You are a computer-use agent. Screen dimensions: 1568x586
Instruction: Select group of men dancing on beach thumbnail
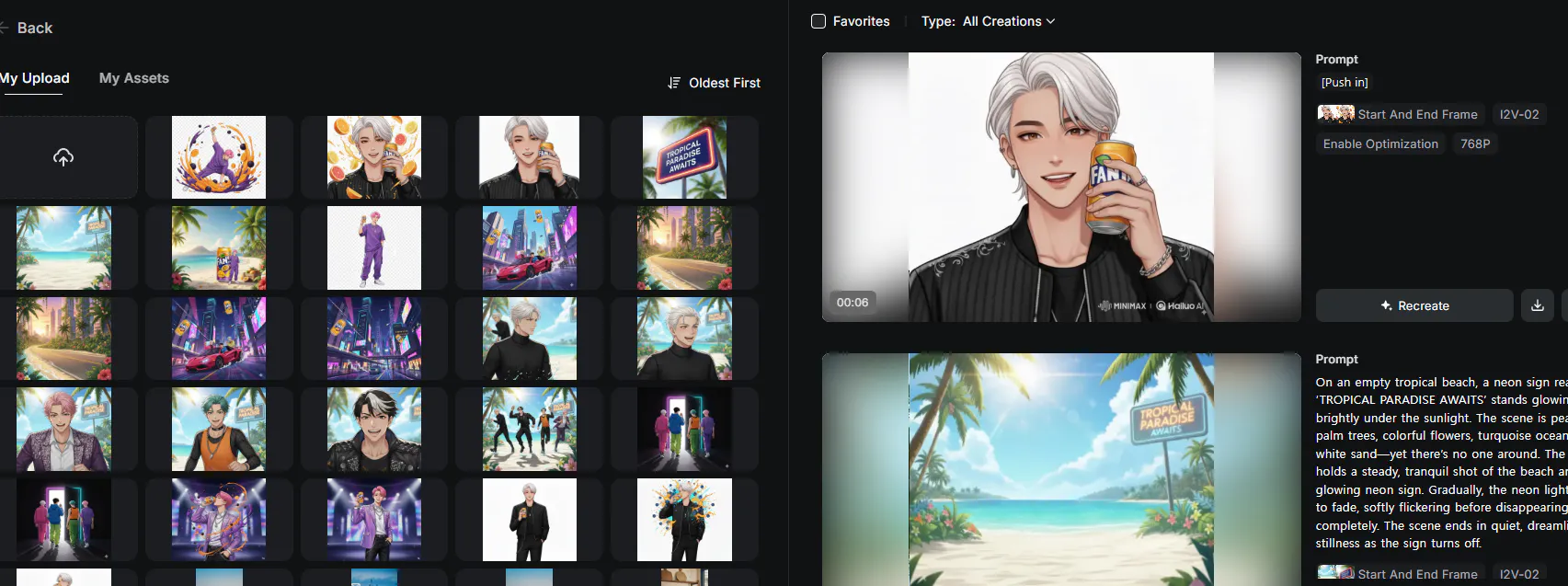pyautogui.click(x=530, y=429)
